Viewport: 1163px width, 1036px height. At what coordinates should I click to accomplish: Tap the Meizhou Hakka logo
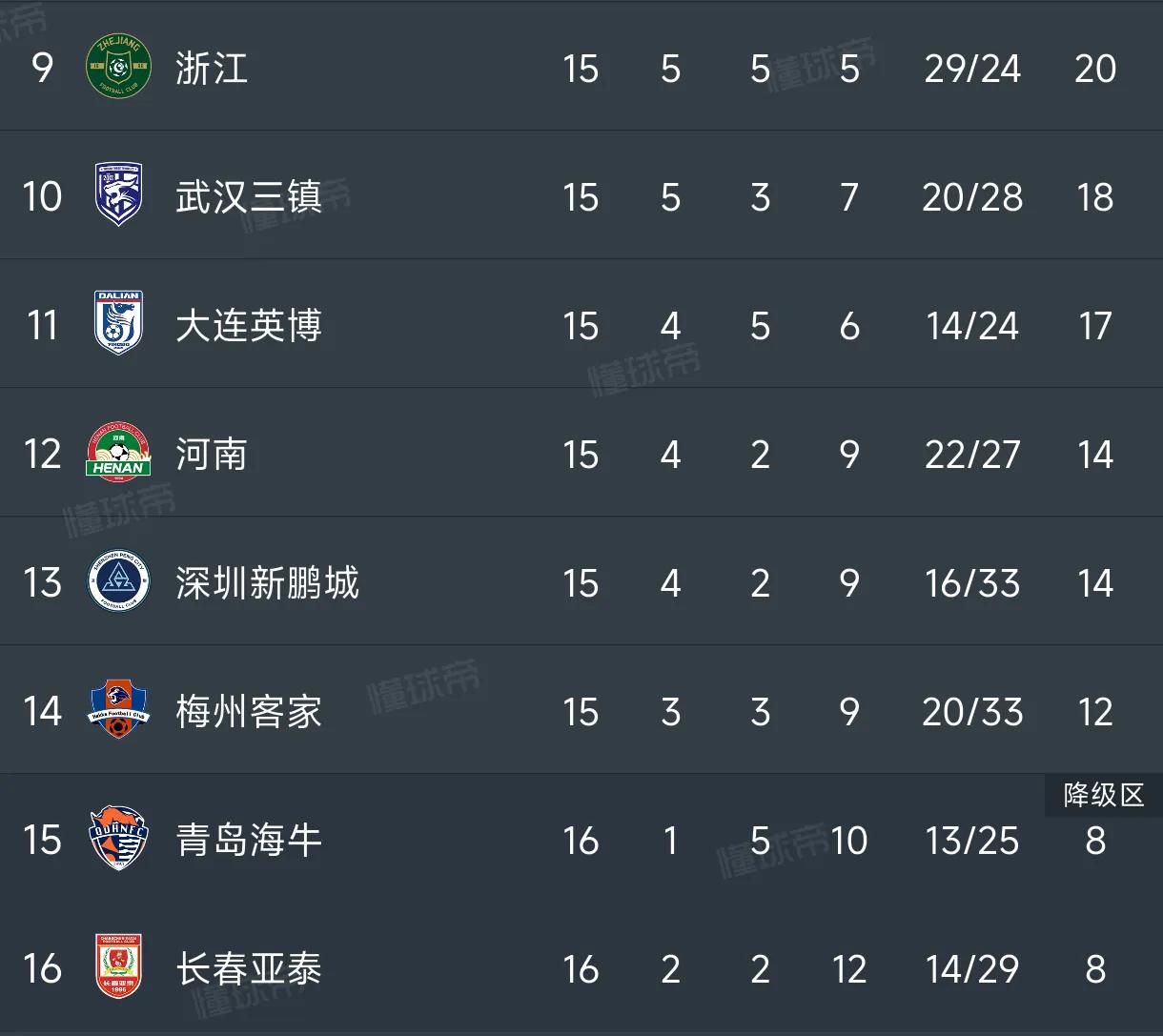118,710
